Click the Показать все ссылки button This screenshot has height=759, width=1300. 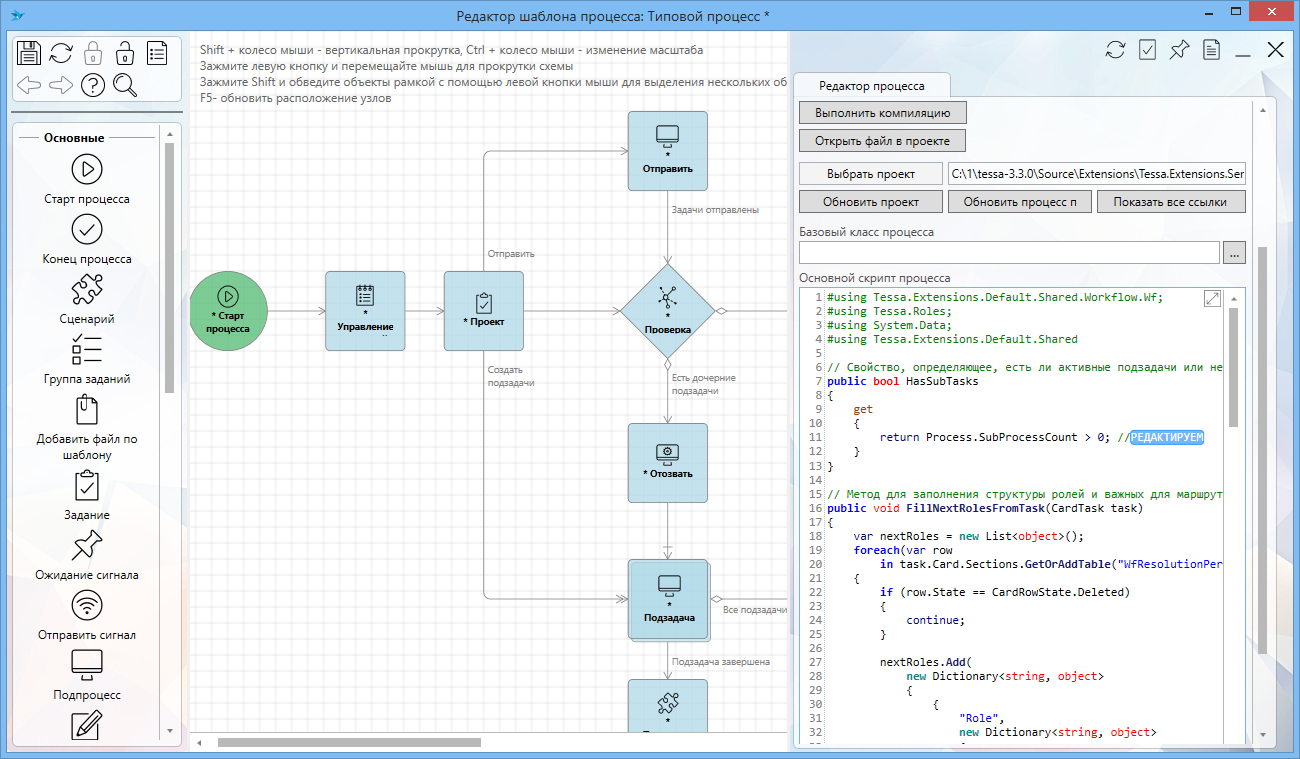click(x=1172, y=202)
